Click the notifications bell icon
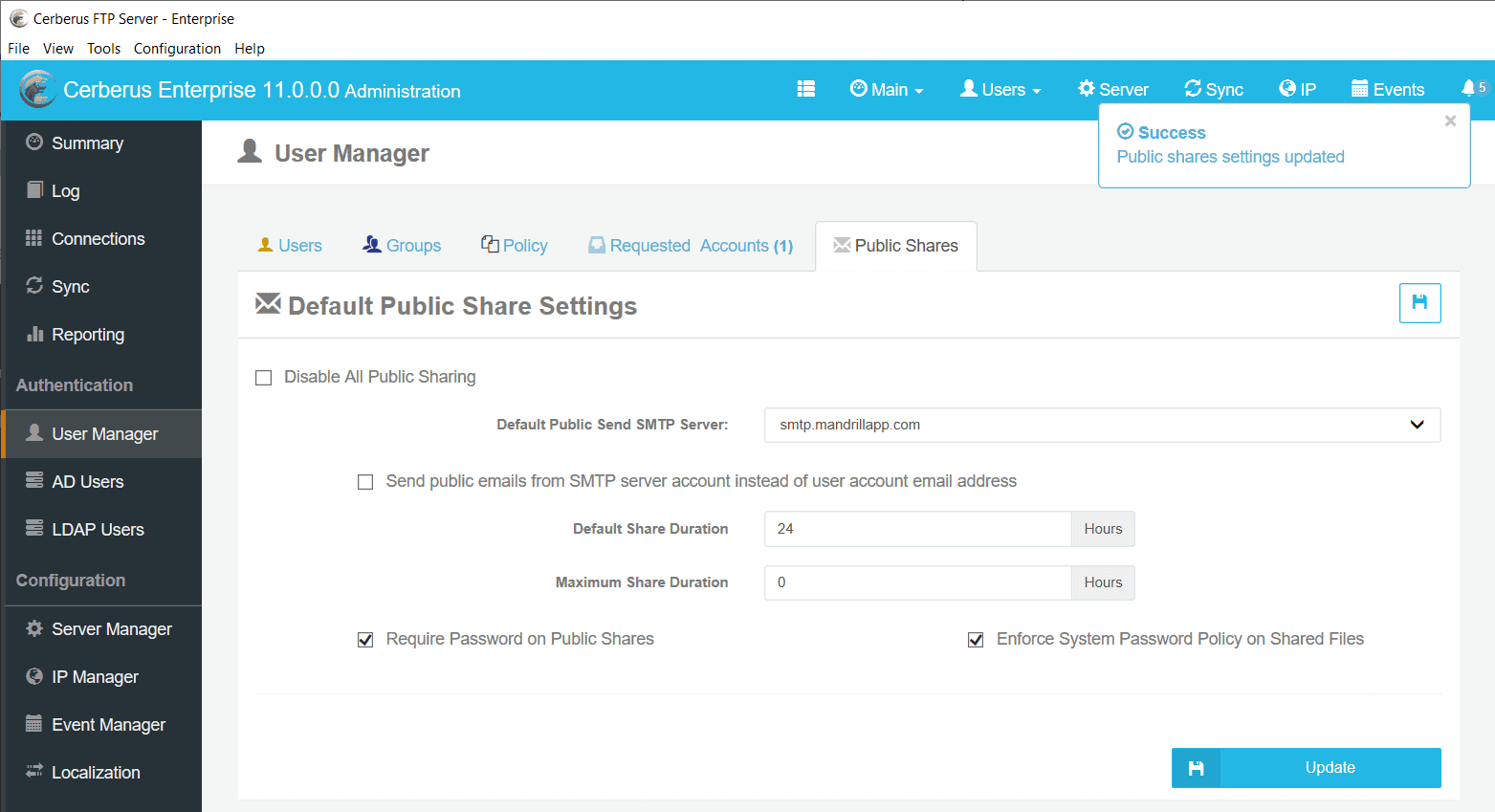Image resolution: width=1495 pixels, height=812 pixels. pos(1468,88)
